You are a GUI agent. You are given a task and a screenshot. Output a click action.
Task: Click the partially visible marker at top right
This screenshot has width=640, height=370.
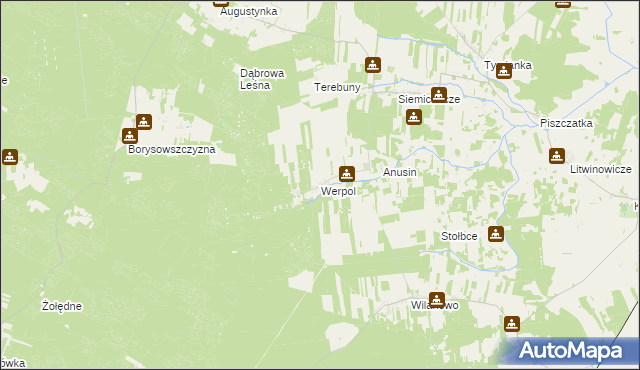[562, 4]
